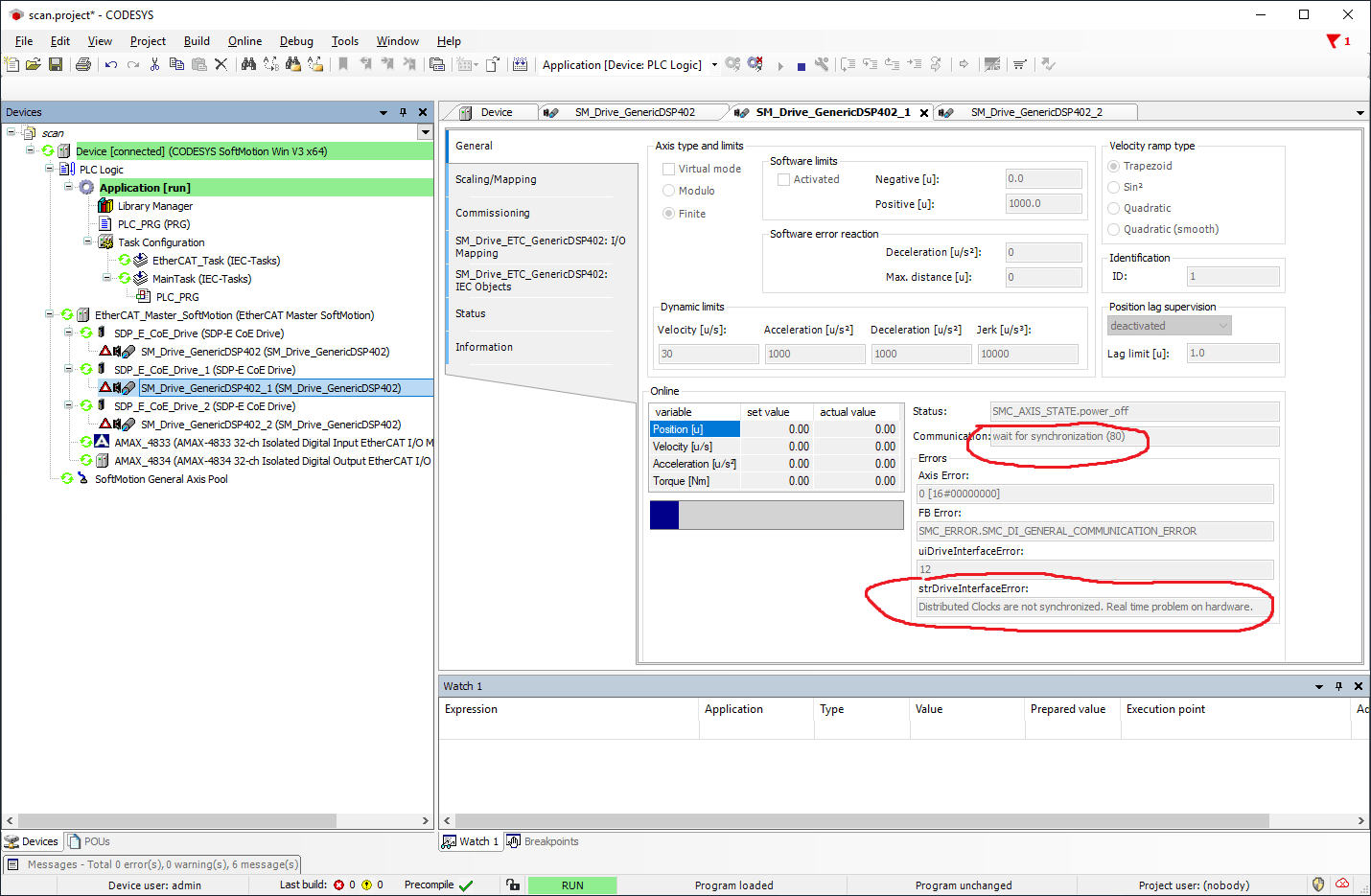Open the Scaling/Mapping settings page
The width and height of the screenshot is (1371, 896).
coord(496,179)
